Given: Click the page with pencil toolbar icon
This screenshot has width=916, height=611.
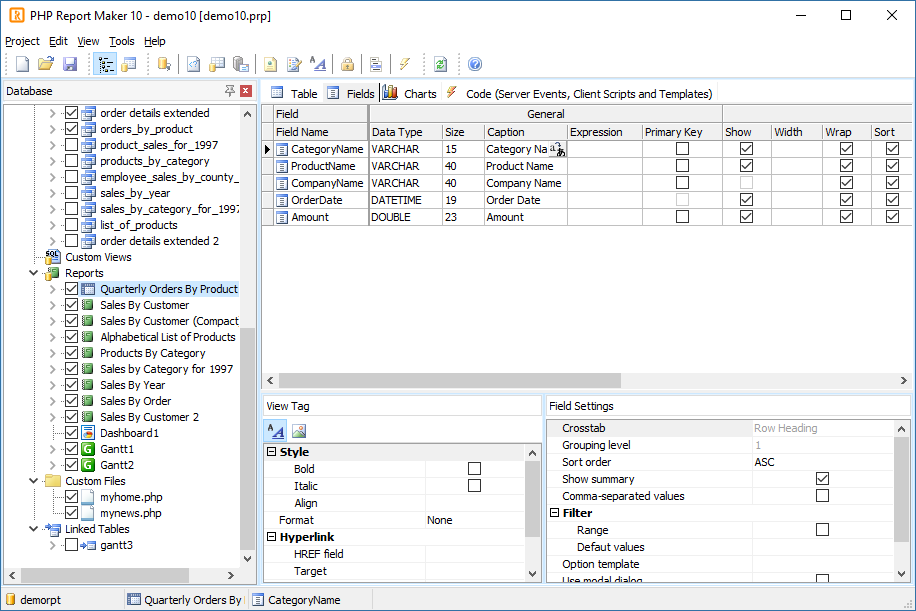Looking at the screenshot, I should coord(294,64).
